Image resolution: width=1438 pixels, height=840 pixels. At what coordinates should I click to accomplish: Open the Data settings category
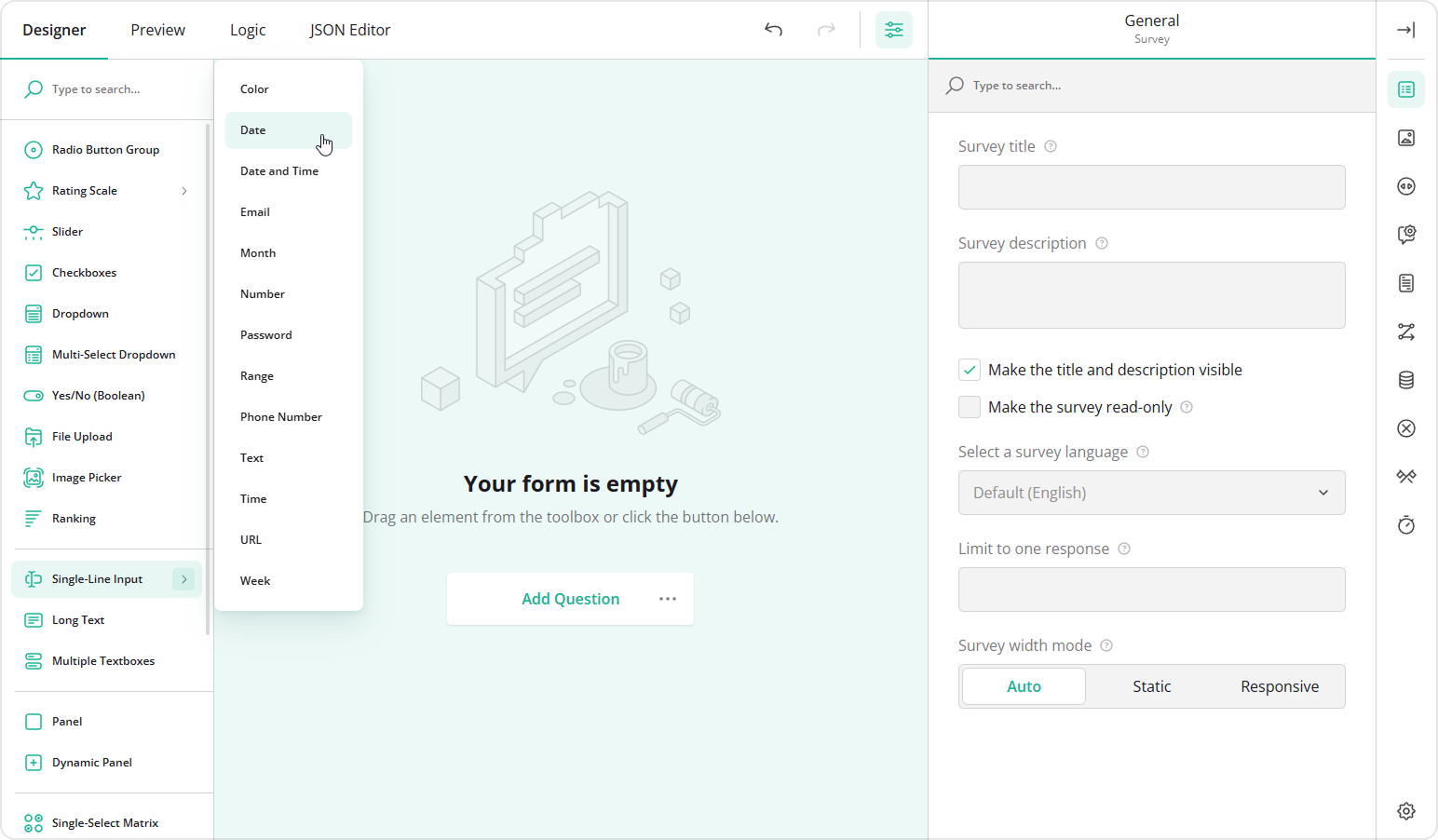[x=1406, y=379]
